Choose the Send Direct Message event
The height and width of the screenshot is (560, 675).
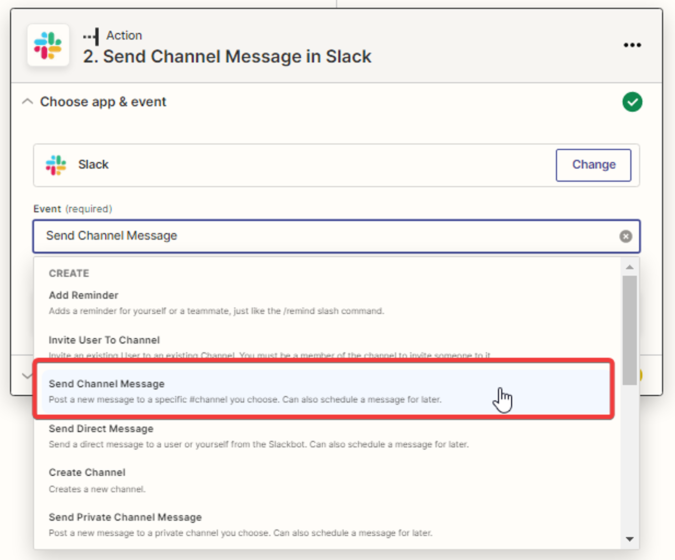(327, 436)
